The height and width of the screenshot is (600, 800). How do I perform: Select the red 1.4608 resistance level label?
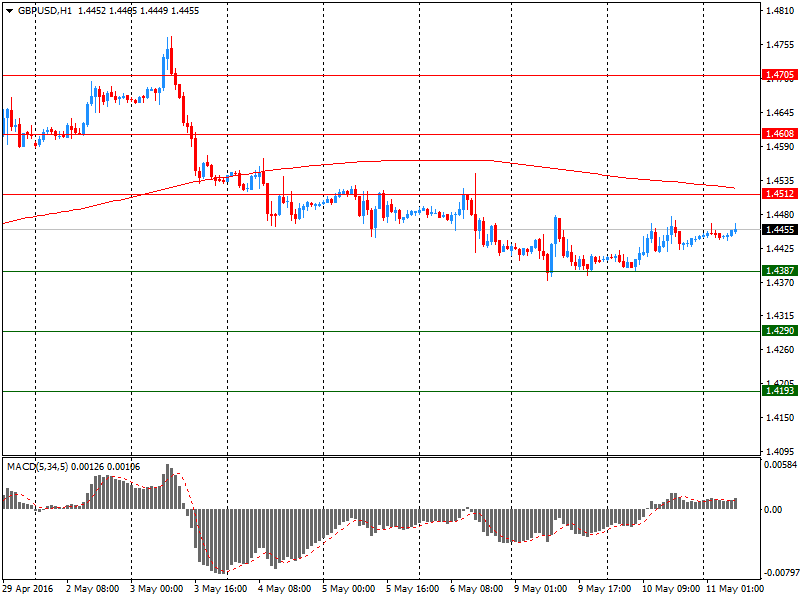pos(780,134)
